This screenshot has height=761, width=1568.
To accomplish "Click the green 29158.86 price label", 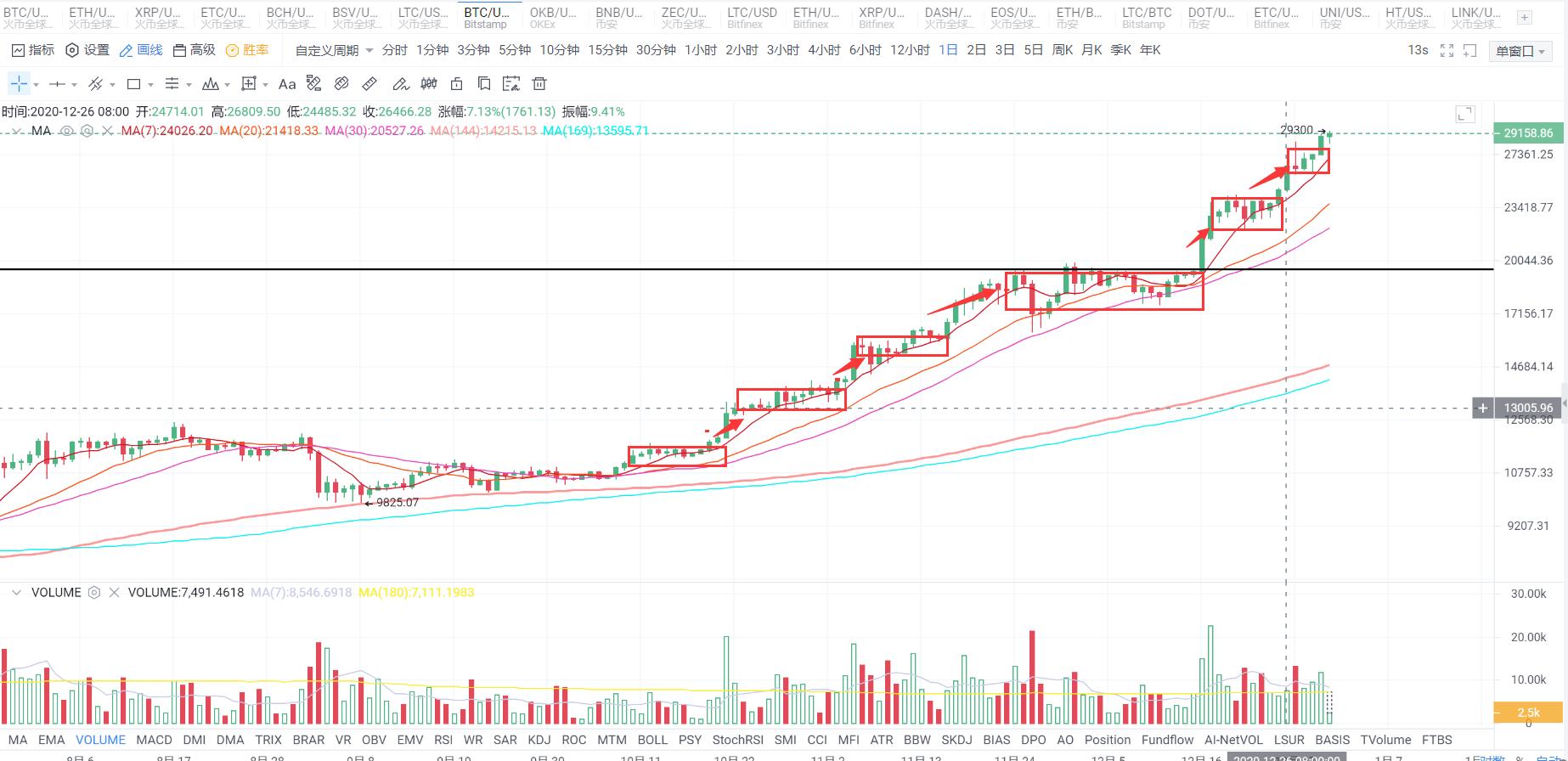I will (x=1527, y=133).
